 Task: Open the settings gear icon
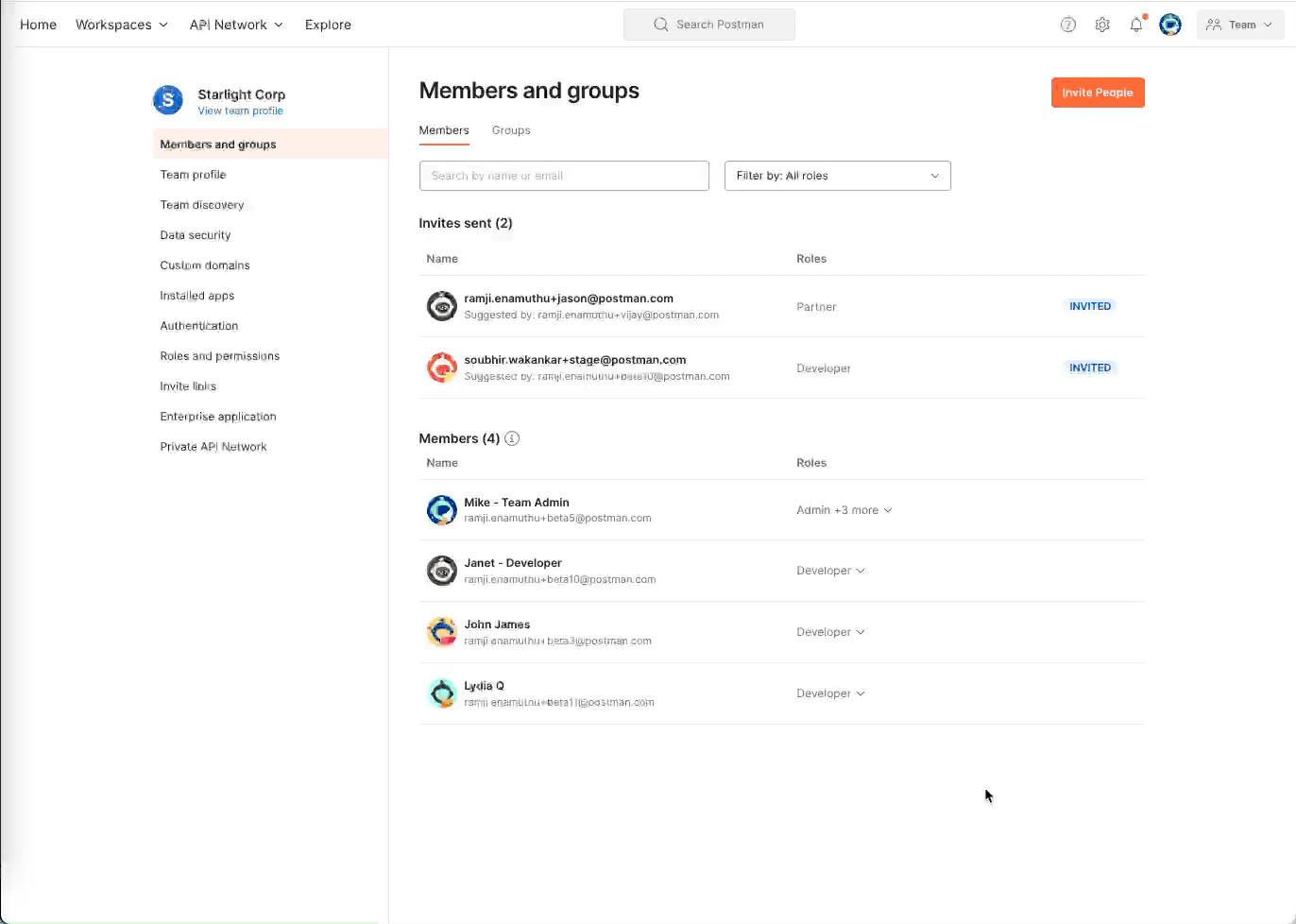1102,25
